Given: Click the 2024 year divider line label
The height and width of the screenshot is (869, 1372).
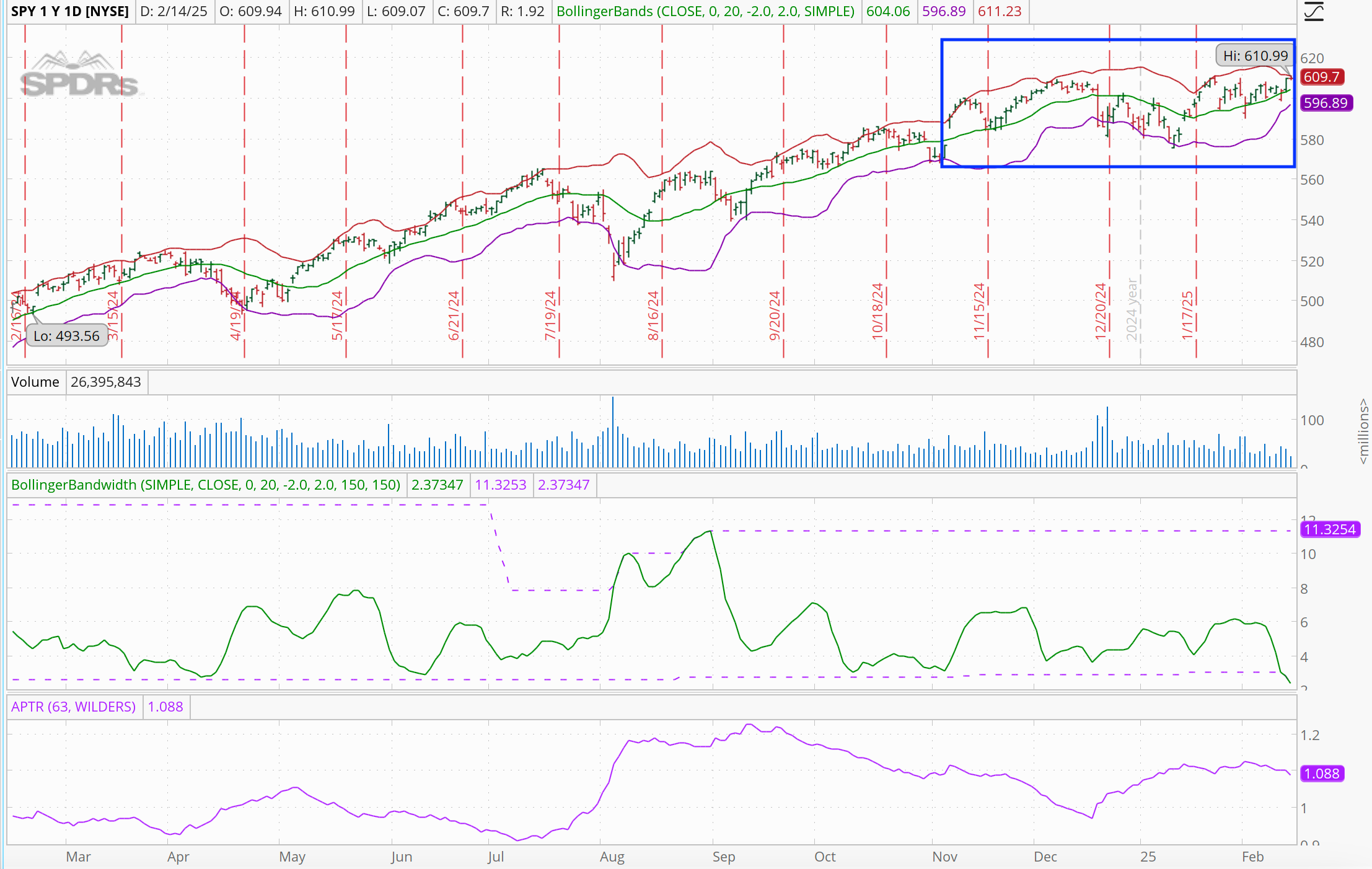Looking at the screenshot, I should coord(1132,309).
